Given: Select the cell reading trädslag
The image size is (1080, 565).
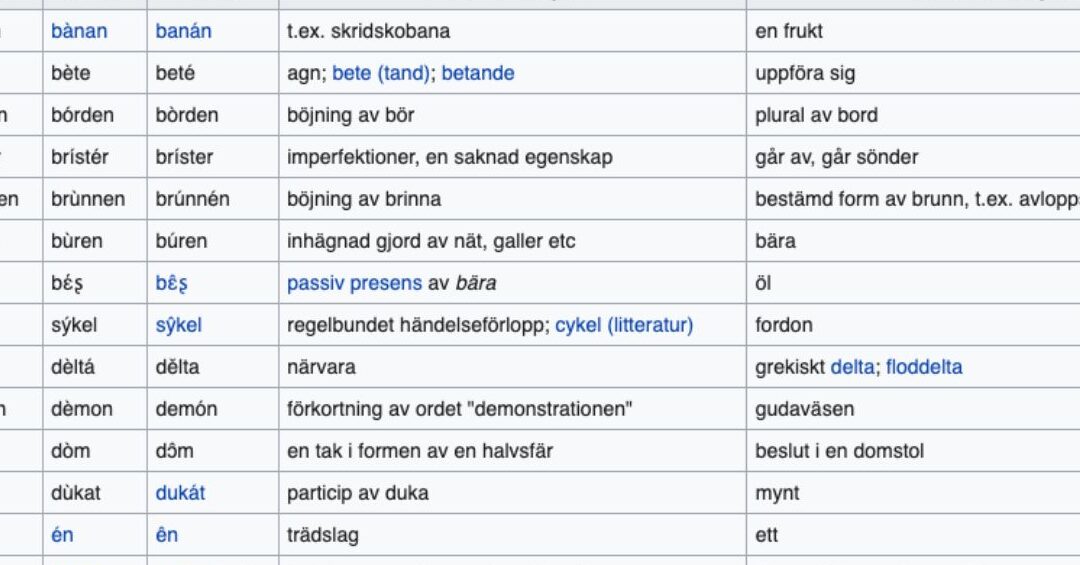Looking at the screenshot, I should click(x=512, y=535).
